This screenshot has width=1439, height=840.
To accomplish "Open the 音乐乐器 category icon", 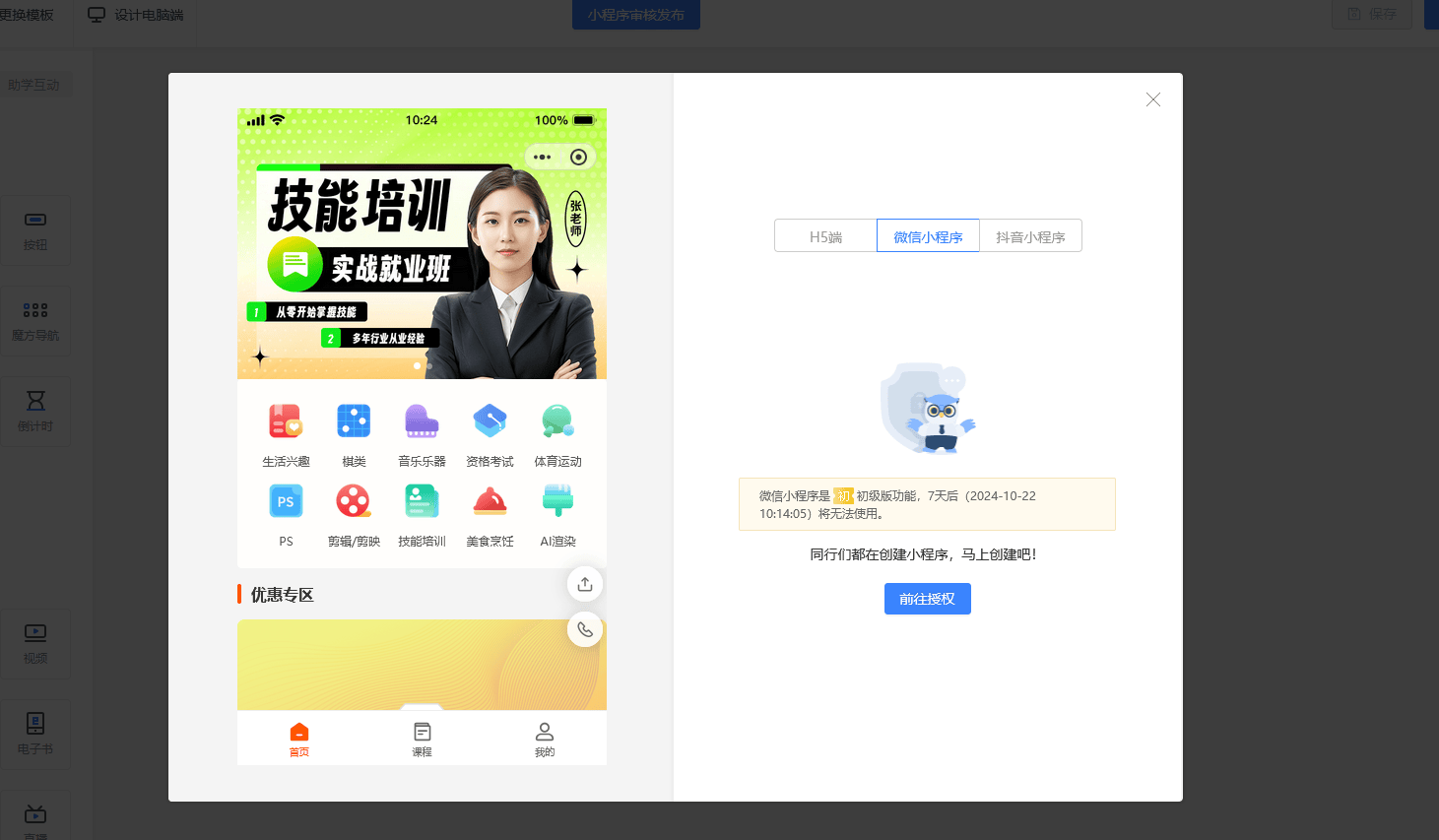I will (422, 421).
